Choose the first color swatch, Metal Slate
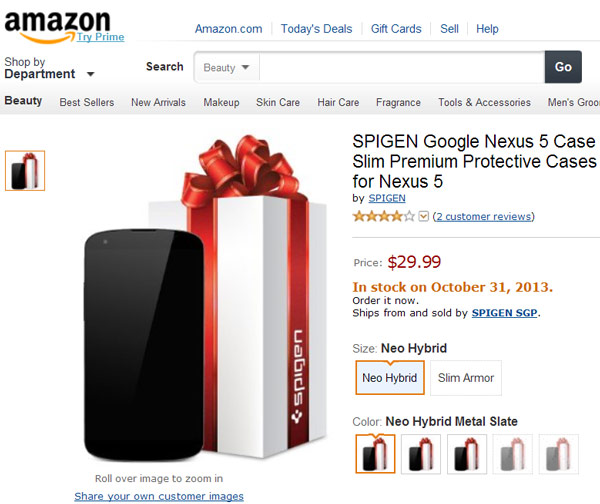This screenshot has height=504, width=600. [x=375, y=453]
